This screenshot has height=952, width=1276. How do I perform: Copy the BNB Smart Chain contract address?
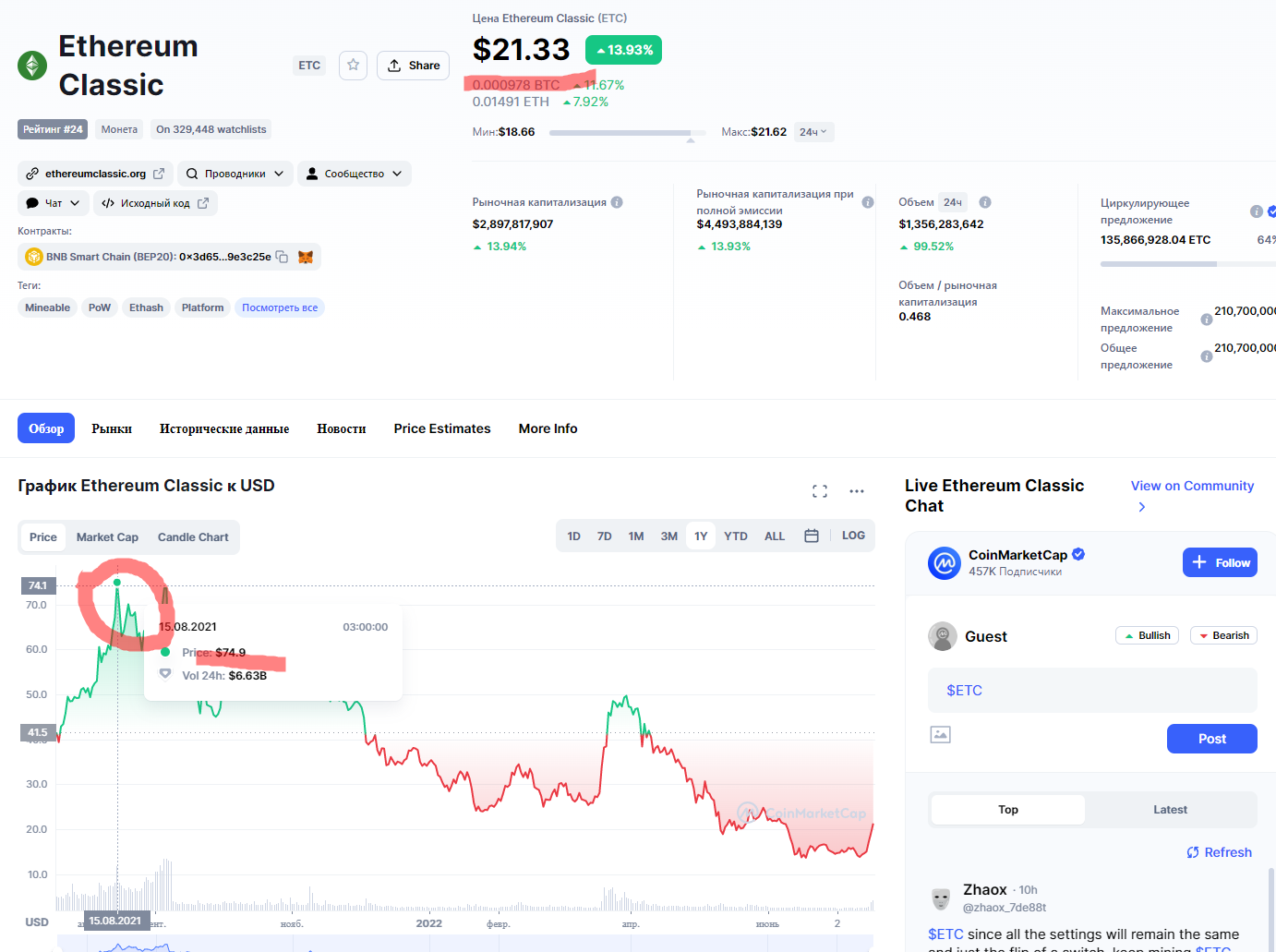click(x=282, y=257)
